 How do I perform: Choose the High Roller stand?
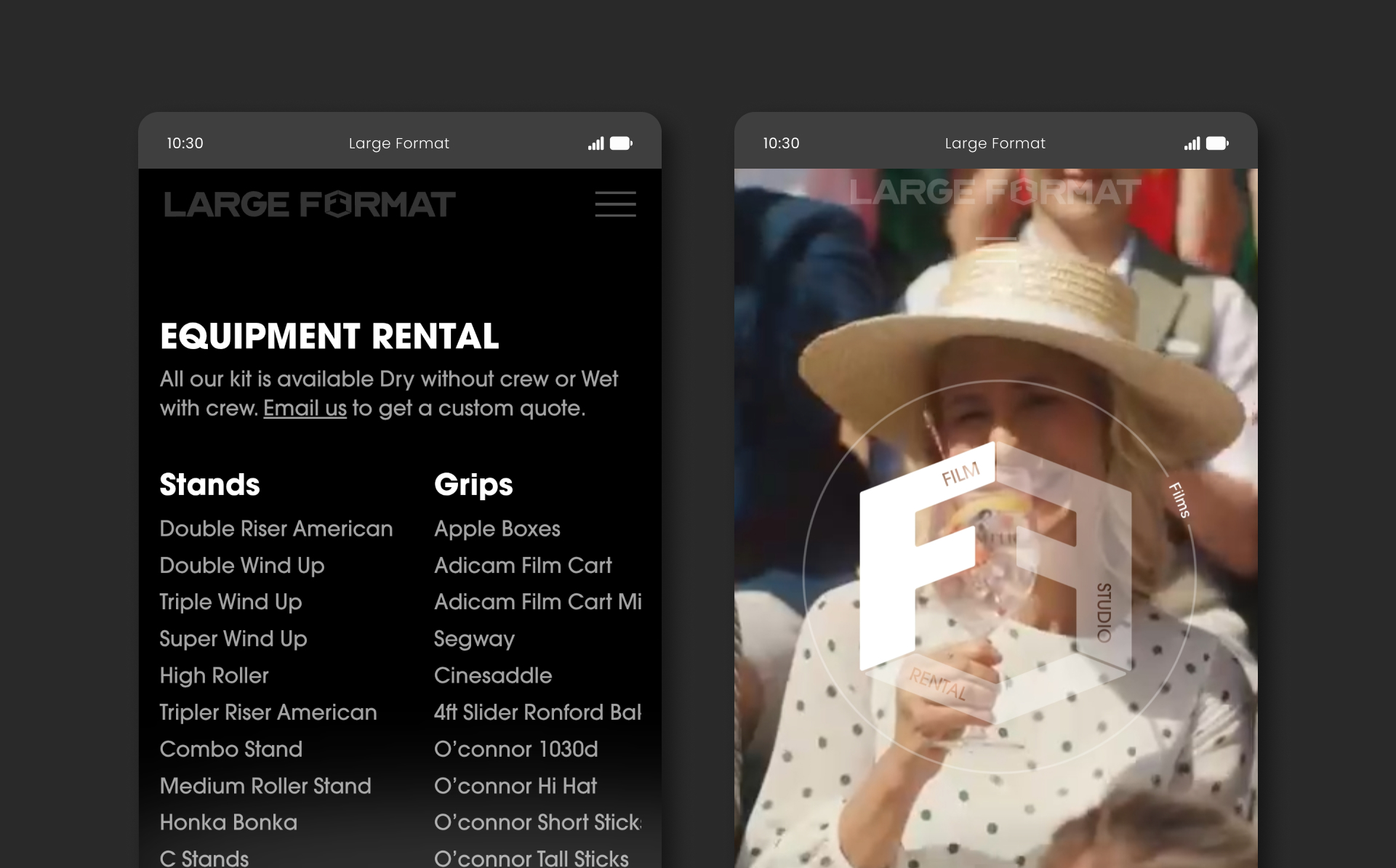[x=214, y=675]
